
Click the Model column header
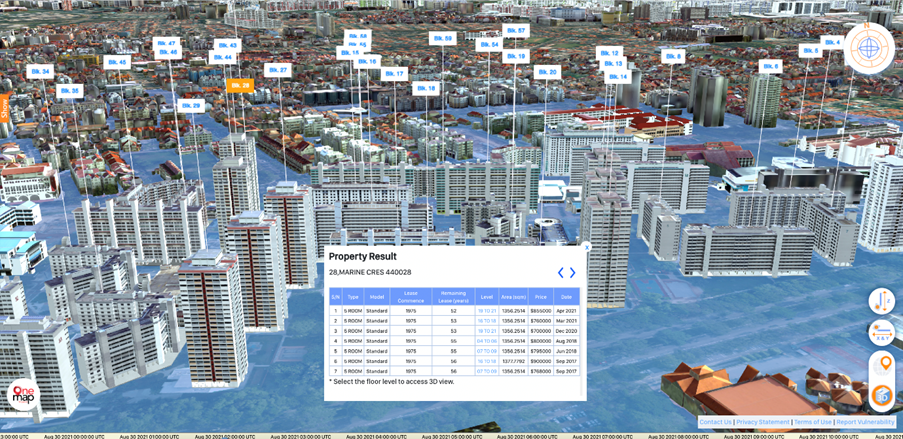[x=377, y=297]
